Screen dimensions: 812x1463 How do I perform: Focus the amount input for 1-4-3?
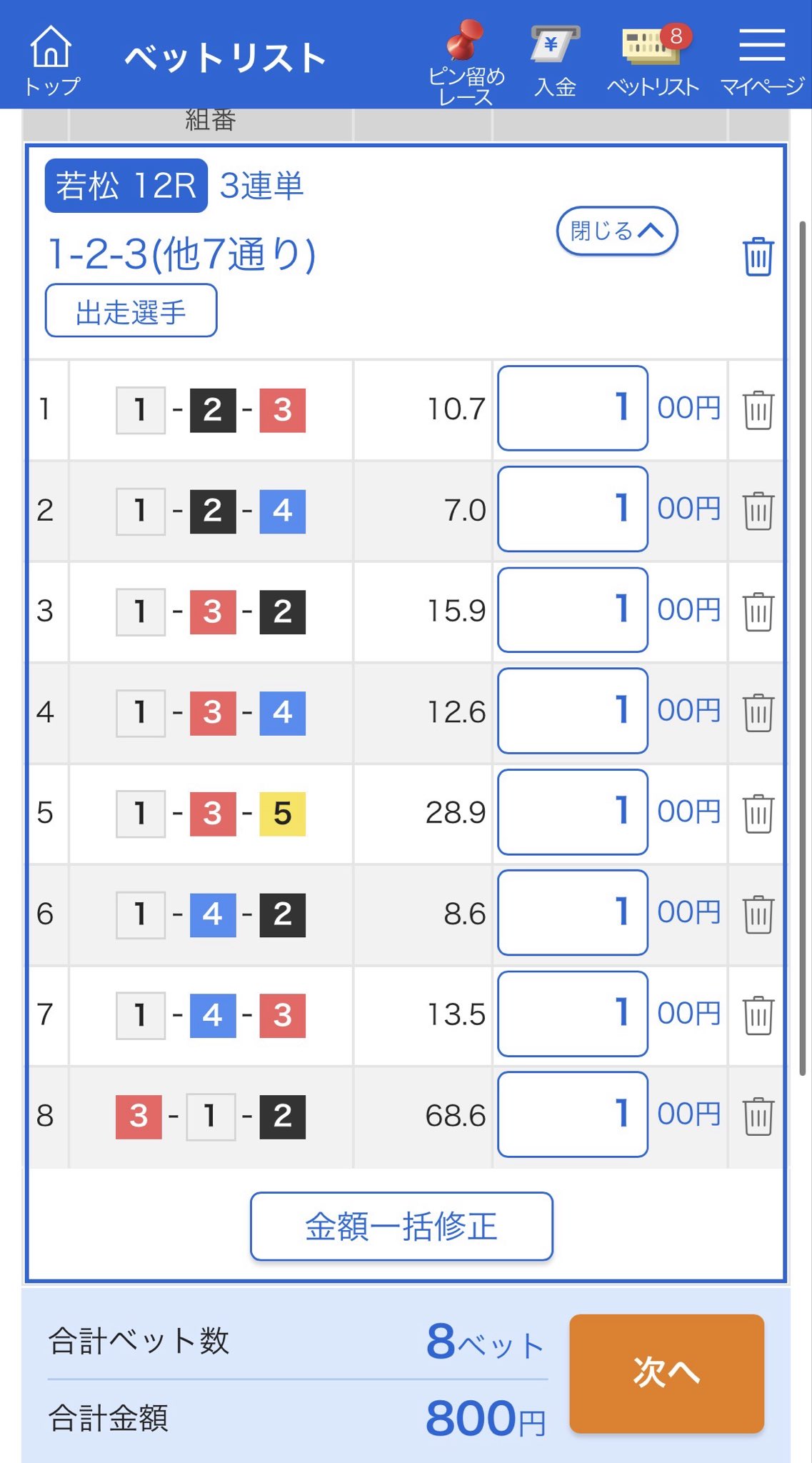pyautogui.click(x=572, y=1014)
